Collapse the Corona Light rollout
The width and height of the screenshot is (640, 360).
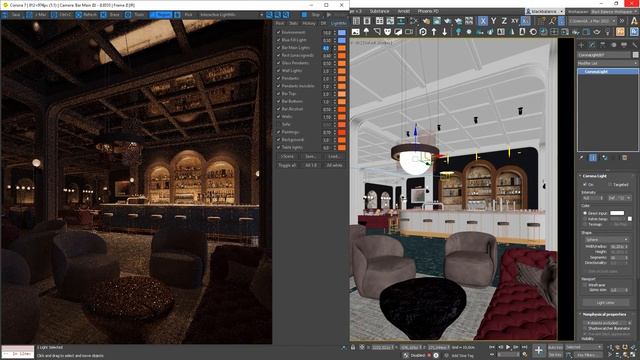(594, 176)
